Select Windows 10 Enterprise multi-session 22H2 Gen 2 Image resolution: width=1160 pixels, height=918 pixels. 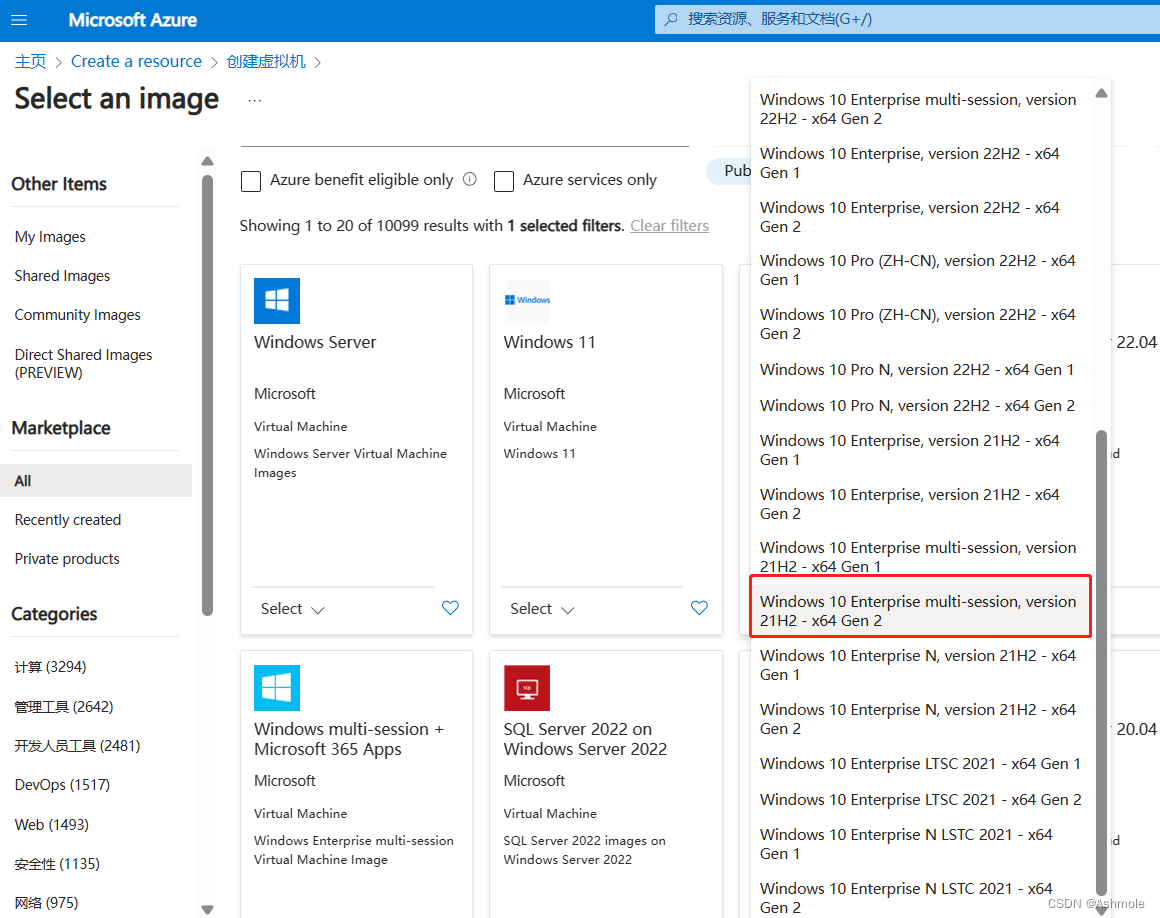point(920,109)
